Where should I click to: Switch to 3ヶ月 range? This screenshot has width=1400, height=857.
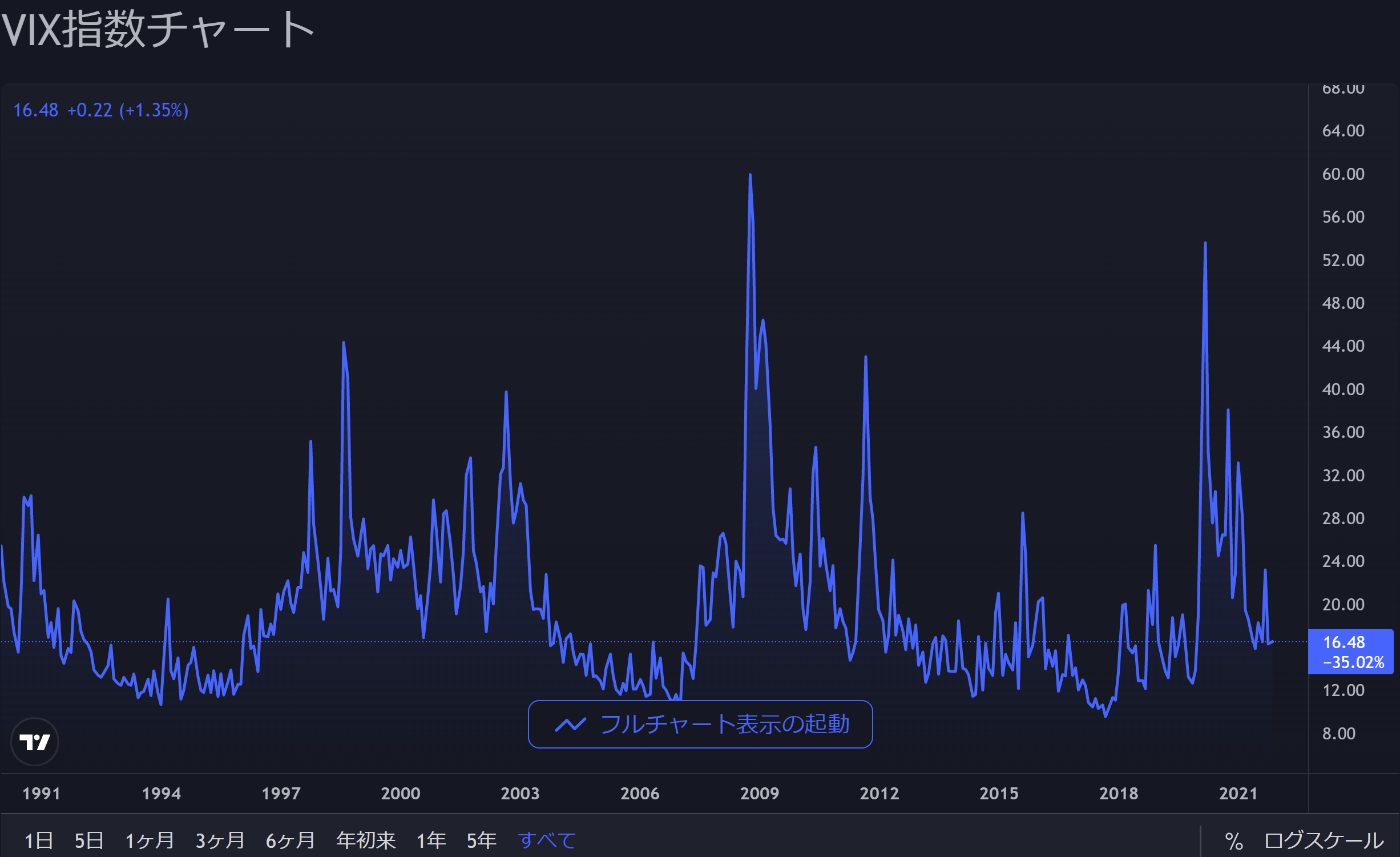(220, 840)
